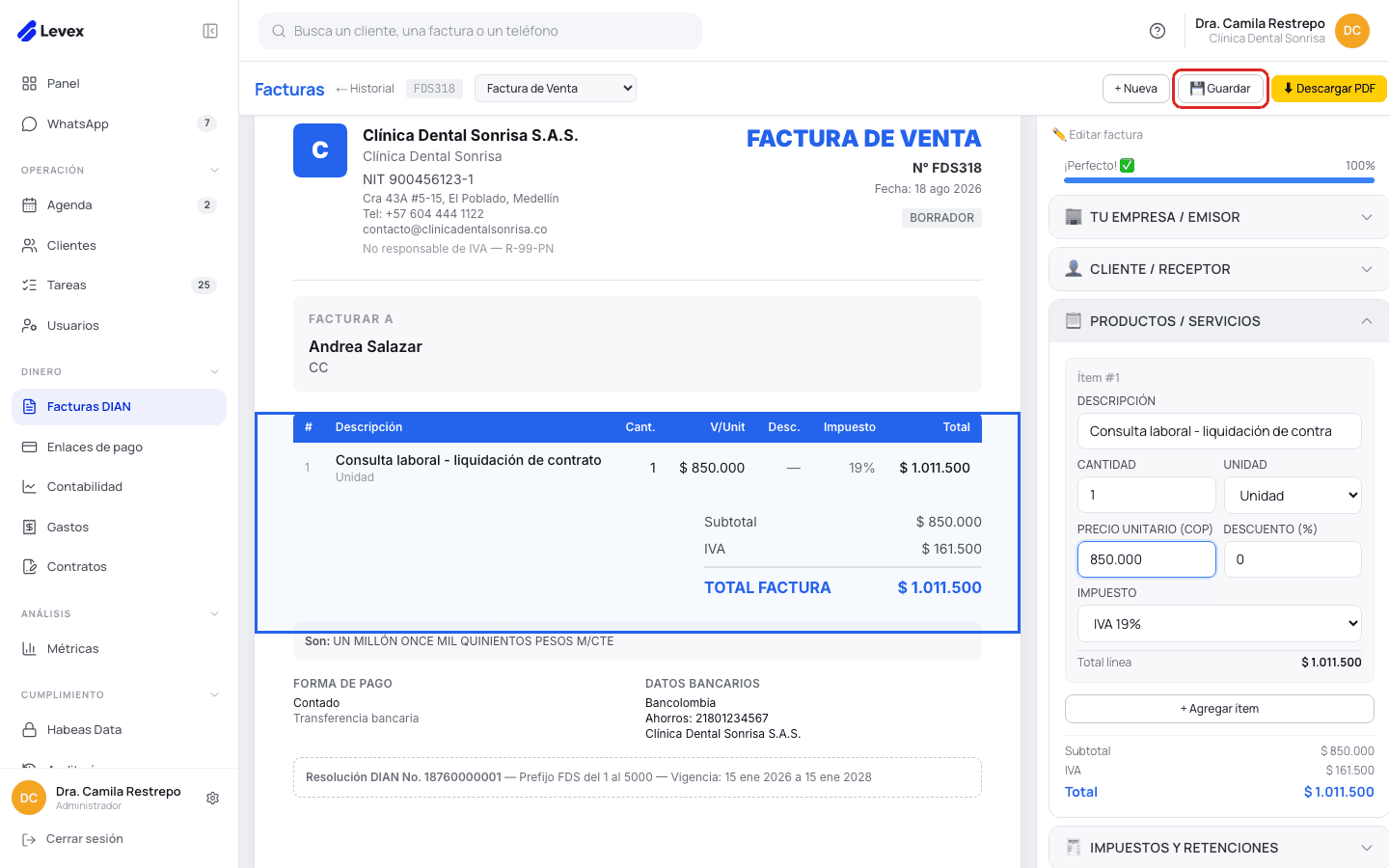Click the Levex logo
Viewport: 1389px width, 868px height.
click(51, 31)
